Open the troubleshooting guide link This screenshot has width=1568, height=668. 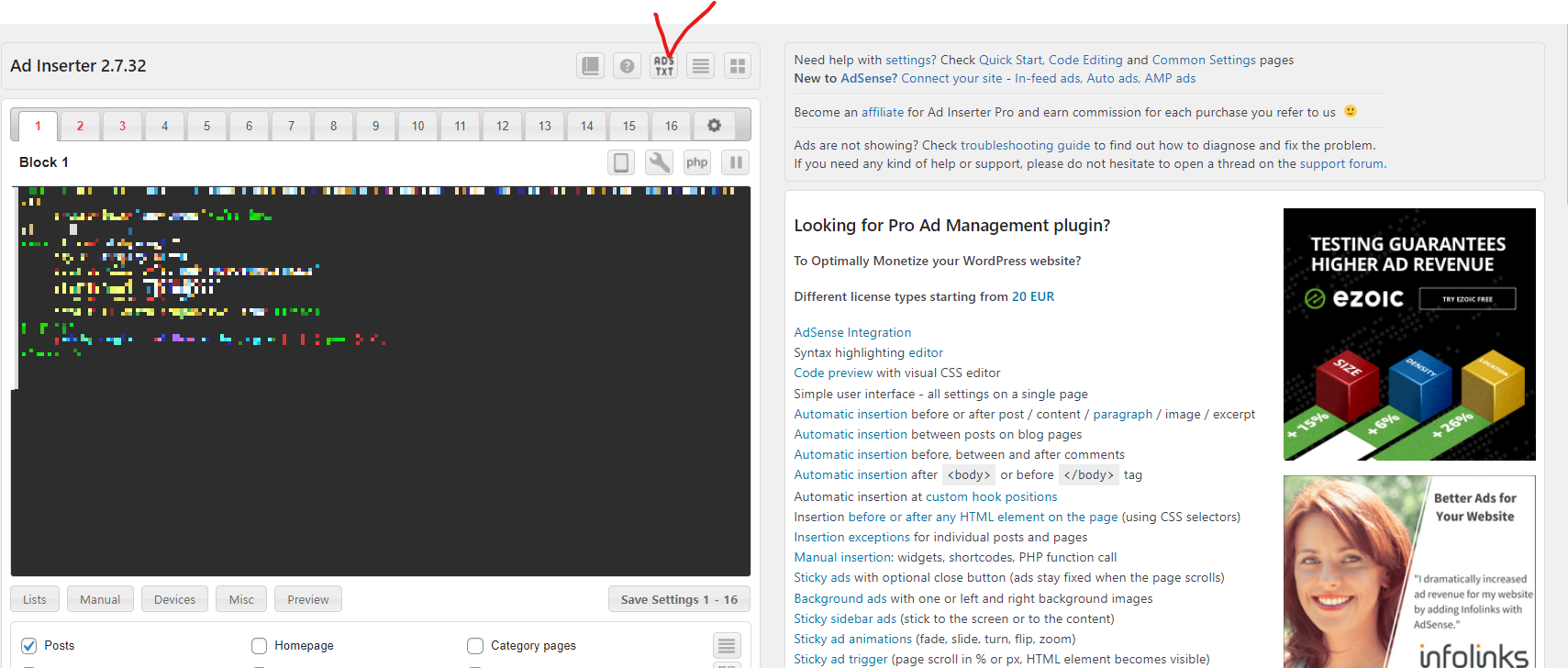click(x=1025, y=145)
